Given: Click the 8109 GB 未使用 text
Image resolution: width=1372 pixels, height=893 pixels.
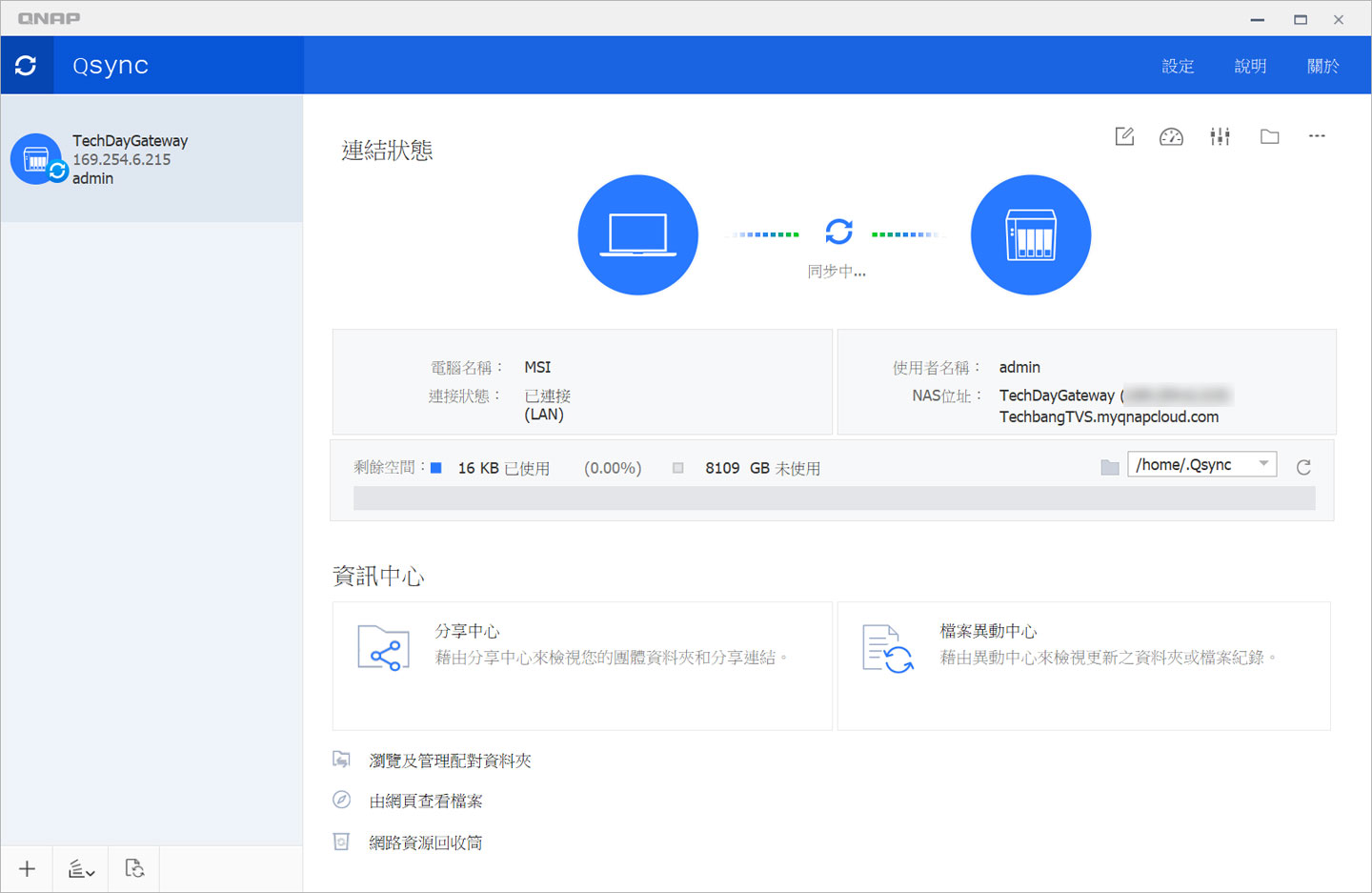Looking at the screenshot, I should 762,468.
